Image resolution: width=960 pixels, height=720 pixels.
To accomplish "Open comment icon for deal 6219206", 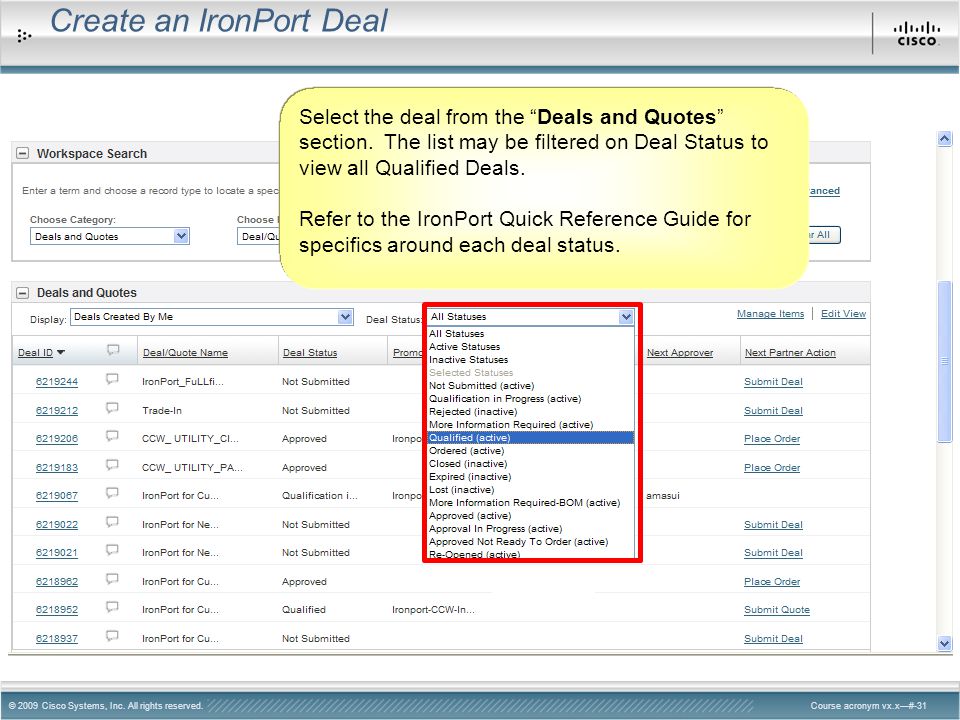I will 112,436.
